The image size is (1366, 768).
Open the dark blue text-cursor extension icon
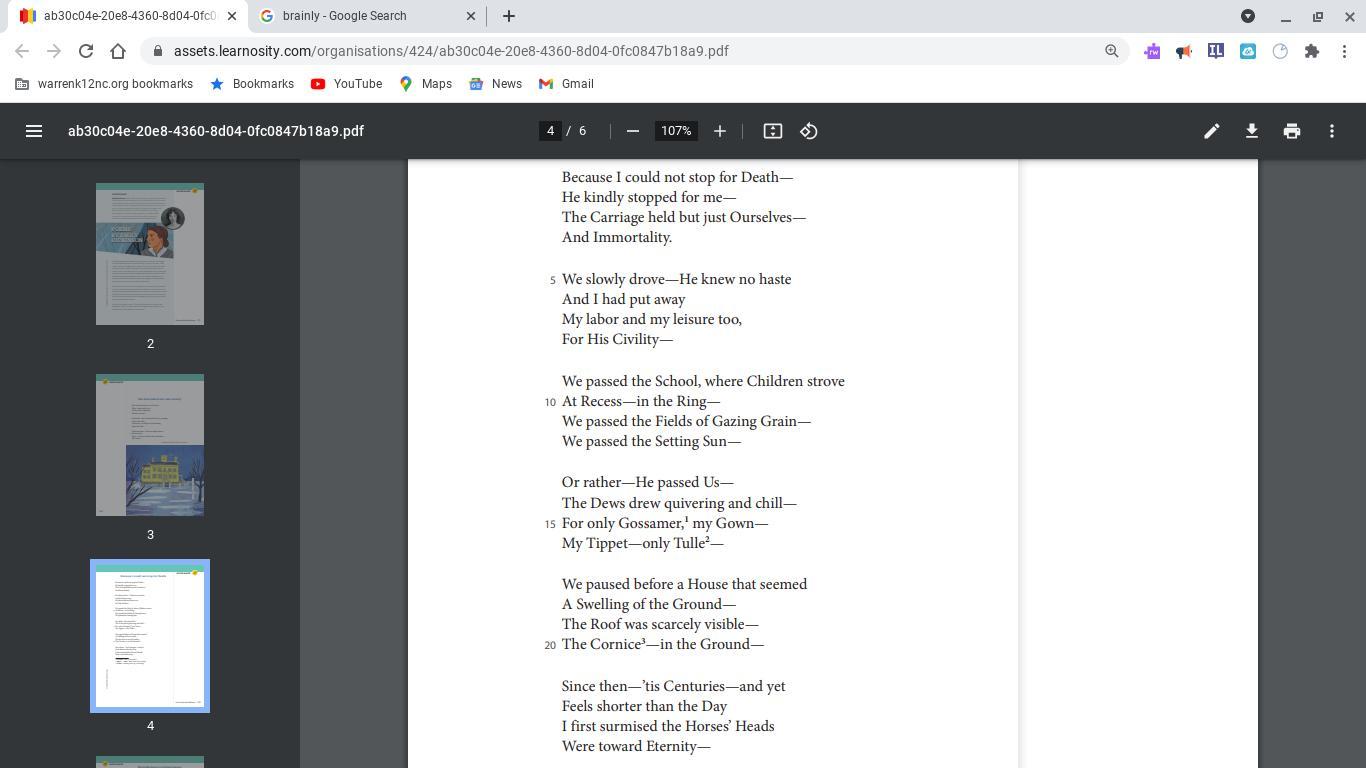tap(1216, 51)
